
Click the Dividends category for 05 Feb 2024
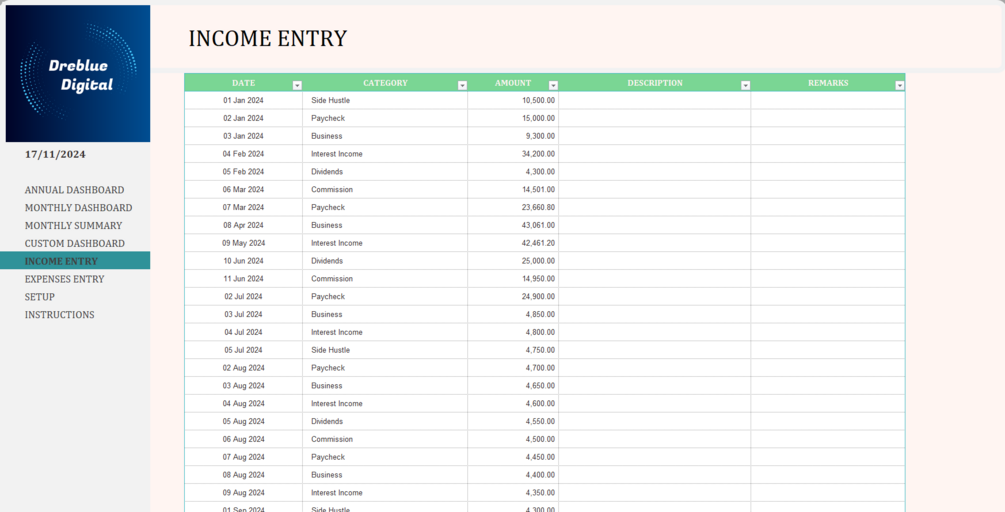pos(385,172)
